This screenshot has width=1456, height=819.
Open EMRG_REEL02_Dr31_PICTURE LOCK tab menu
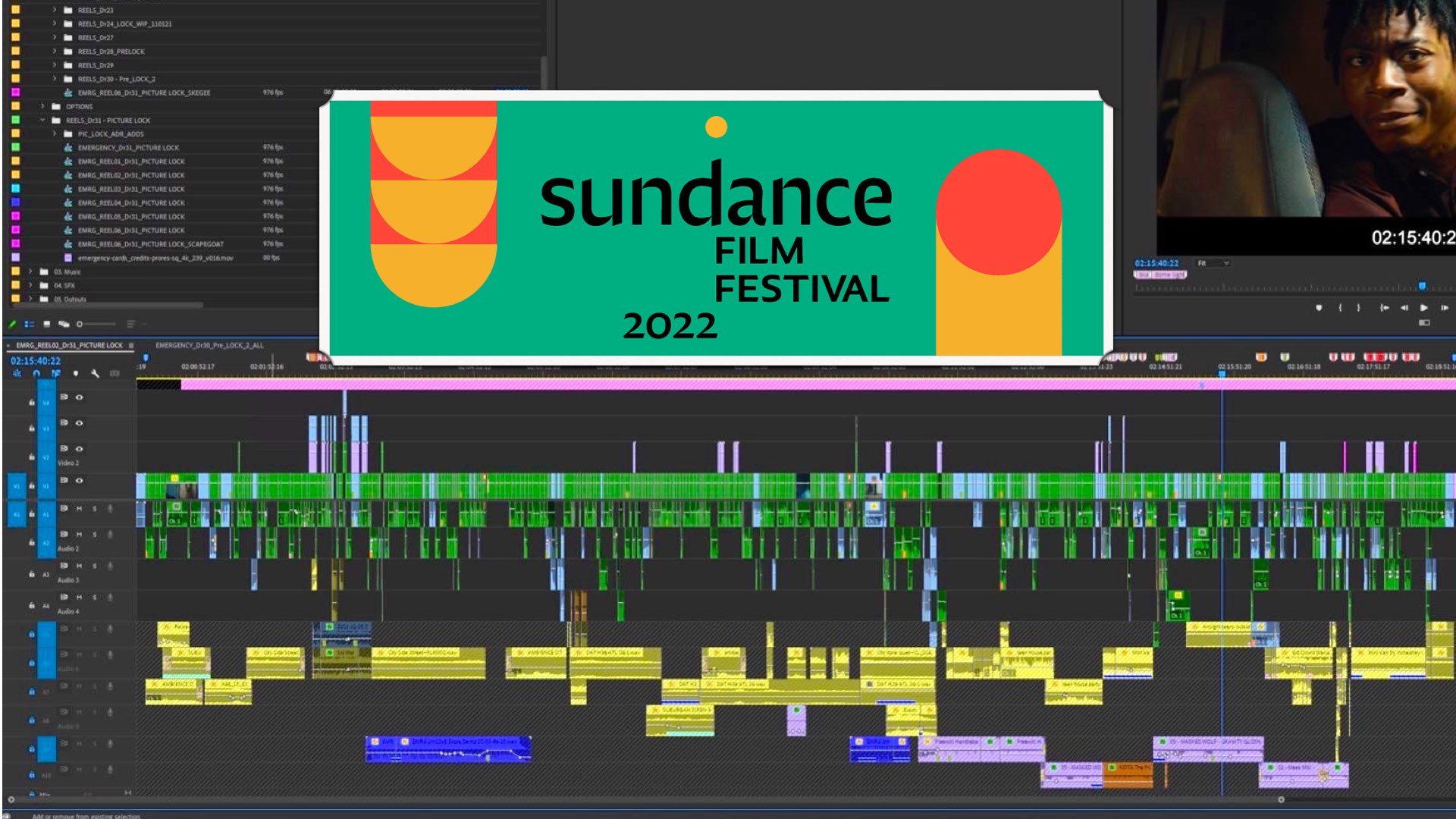click(x=131, y=346)
